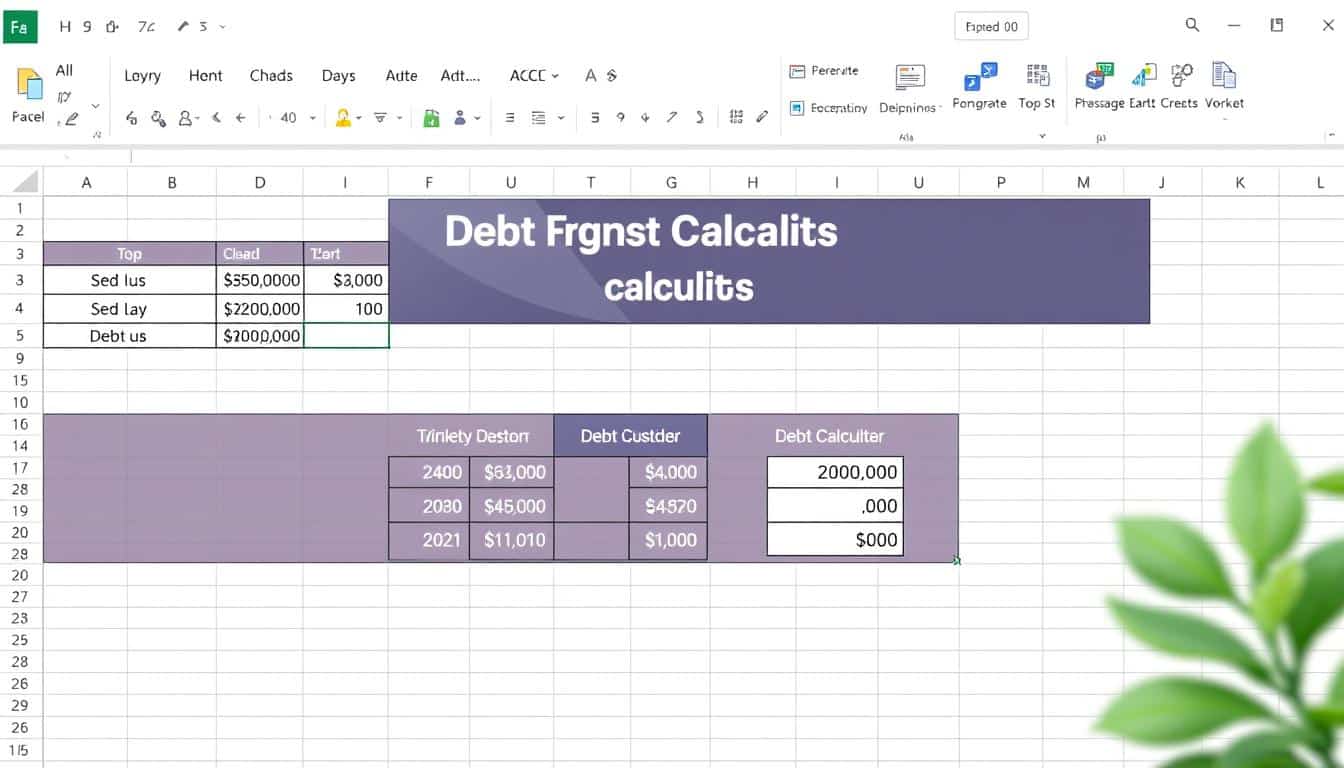This screenshot has width=1344, height=768.
Task: Open the Hent tab
Action: (205, 75)
